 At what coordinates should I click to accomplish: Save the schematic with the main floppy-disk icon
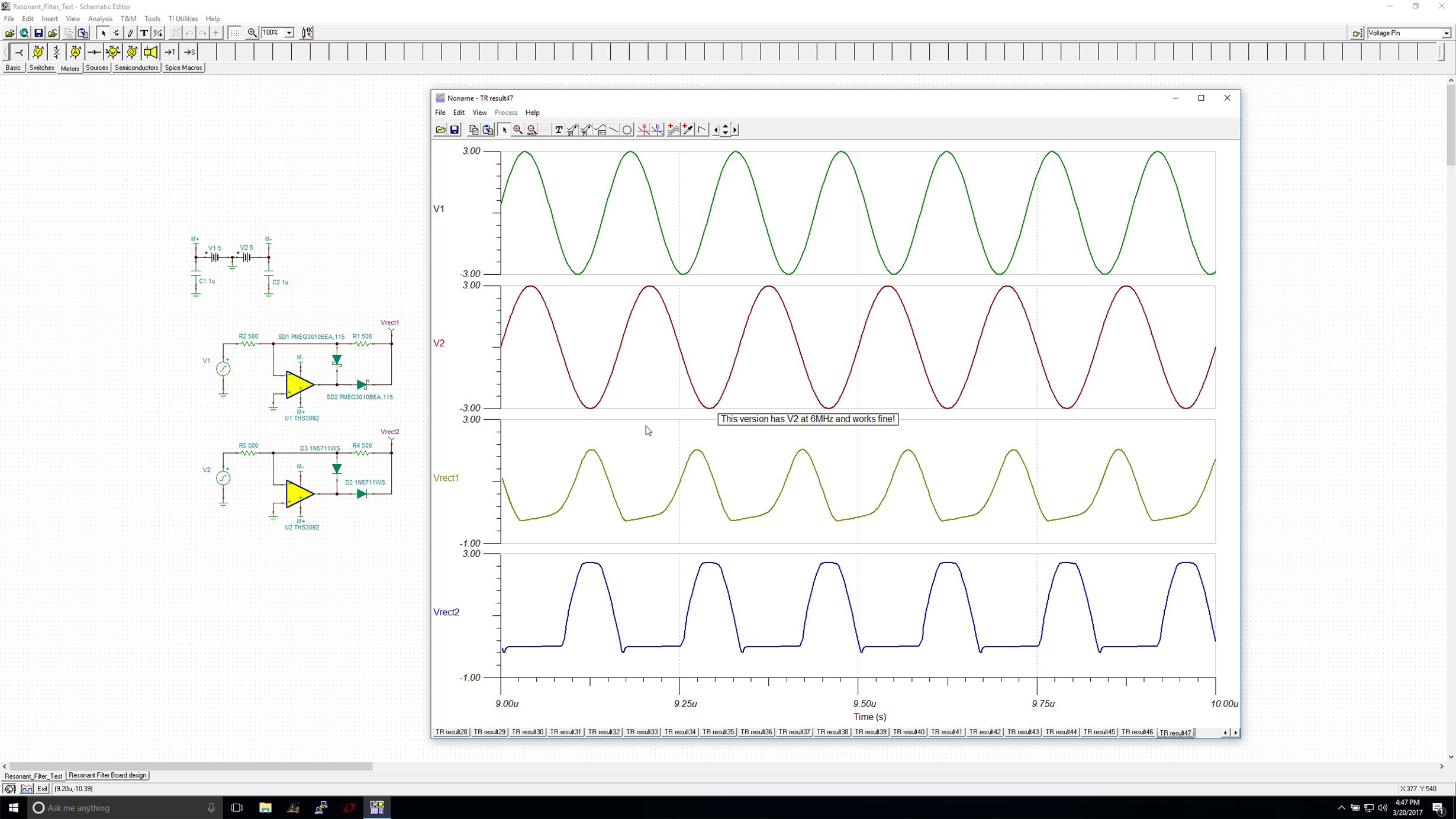point(38,33)
